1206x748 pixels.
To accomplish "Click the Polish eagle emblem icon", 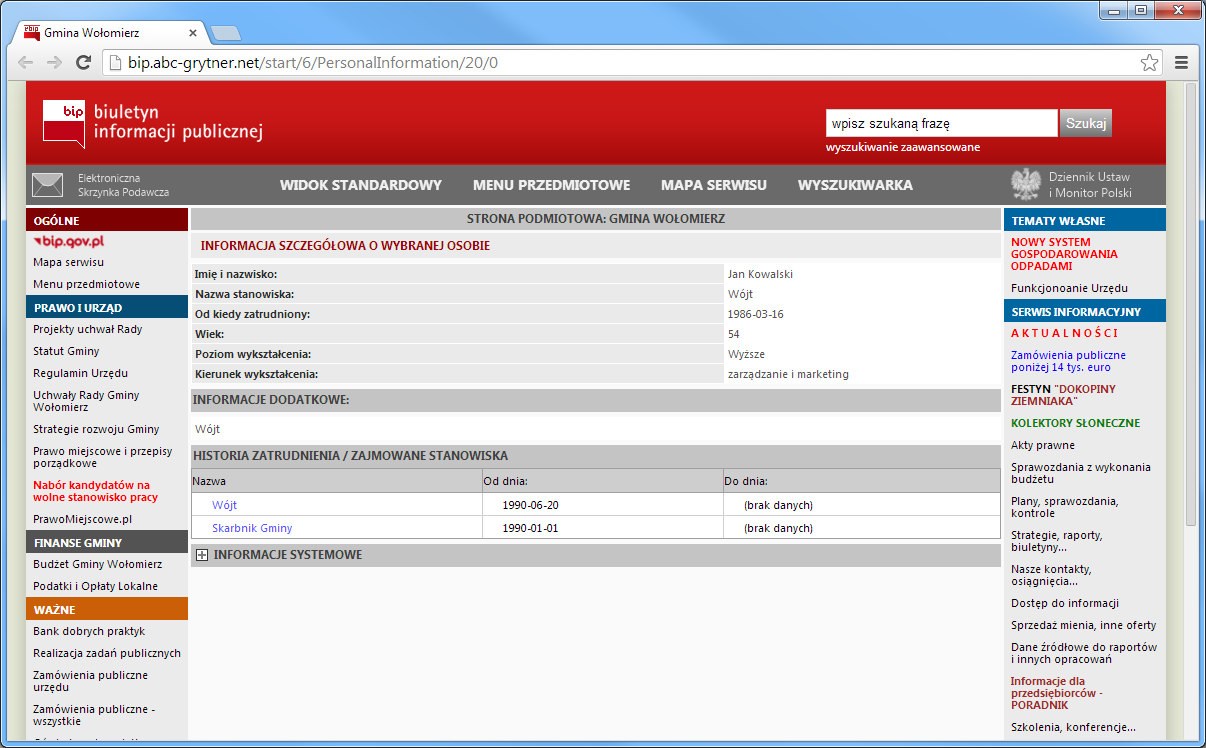I will pos(1026,185).
